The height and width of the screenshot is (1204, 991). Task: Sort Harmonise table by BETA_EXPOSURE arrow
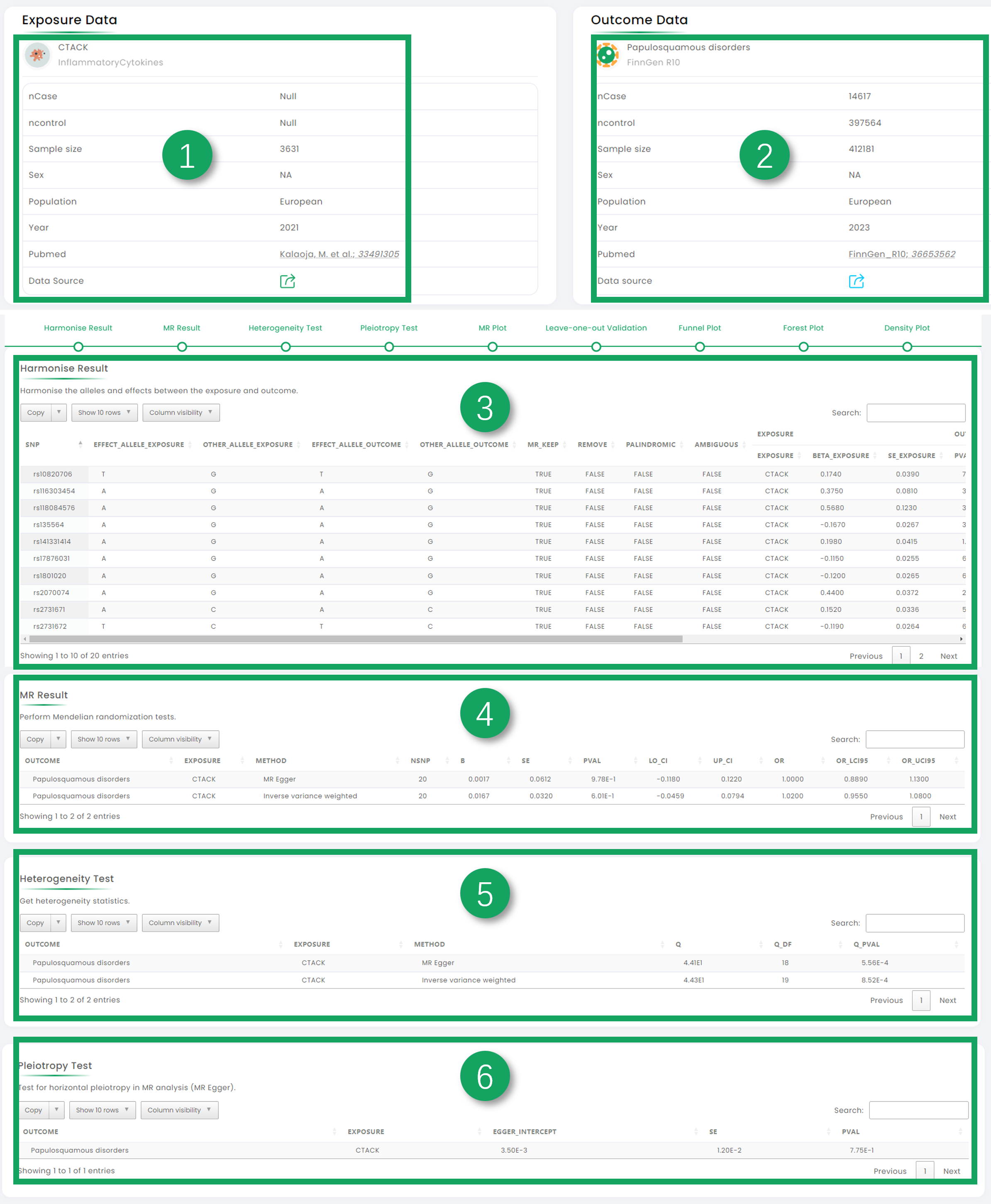[874, 456]
